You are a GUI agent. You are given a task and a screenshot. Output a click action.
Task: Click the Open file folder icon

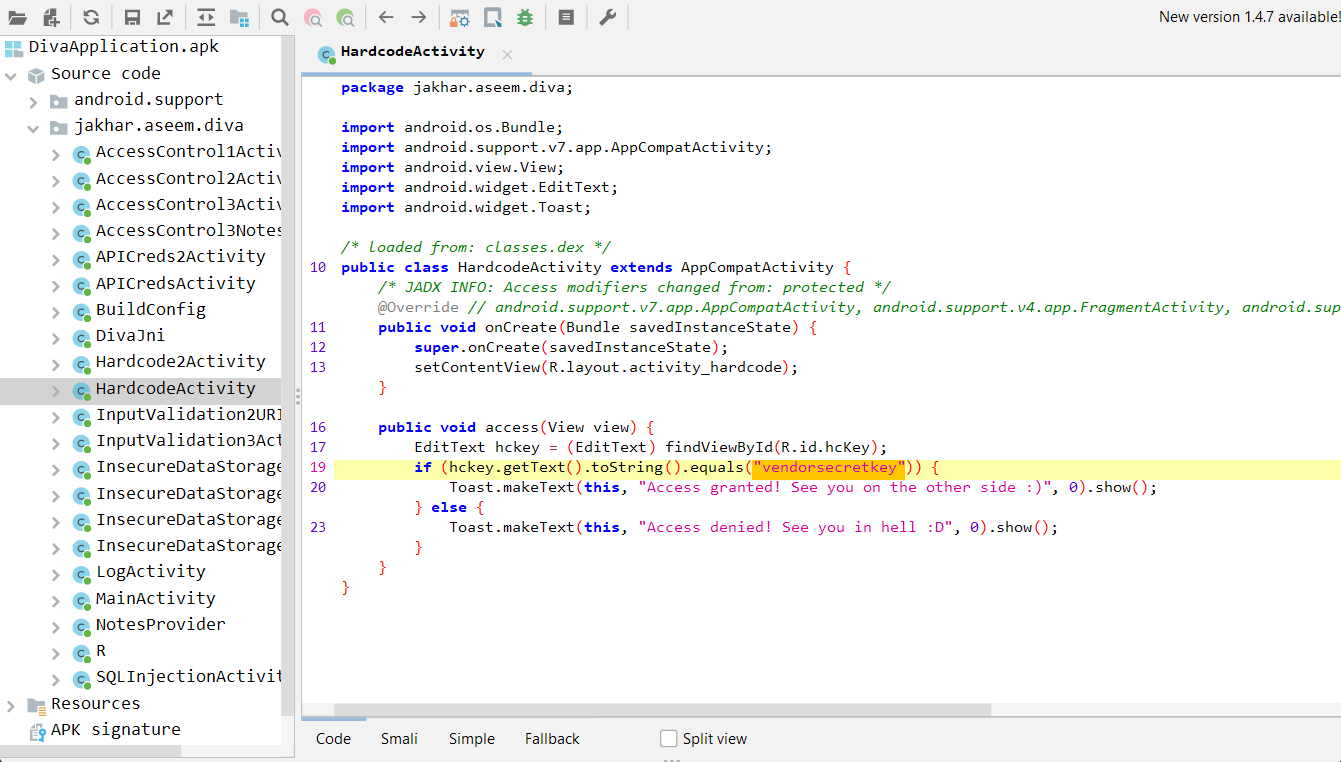(x=17, y=17)
